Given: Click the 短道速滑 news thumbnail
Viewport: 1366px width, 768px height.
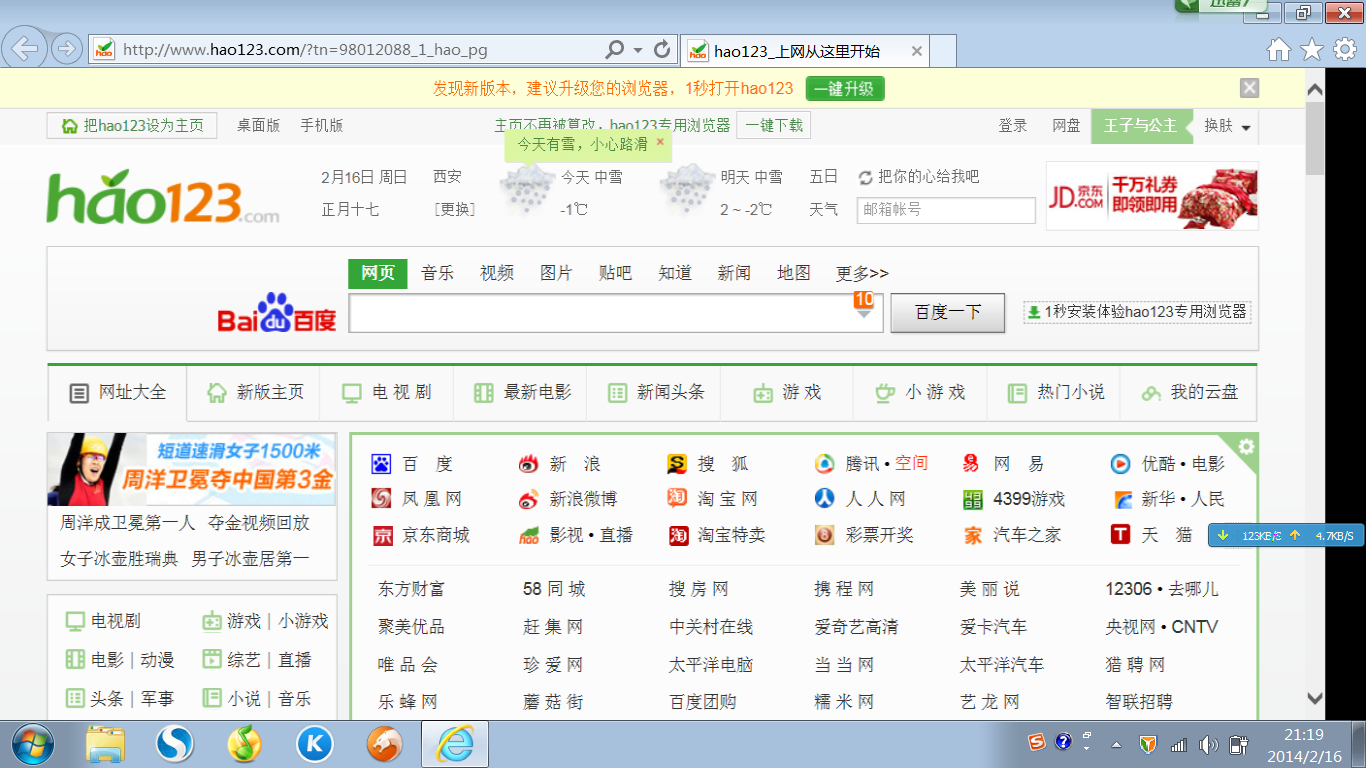Looking at the screenshot, I should coord(192,469).
